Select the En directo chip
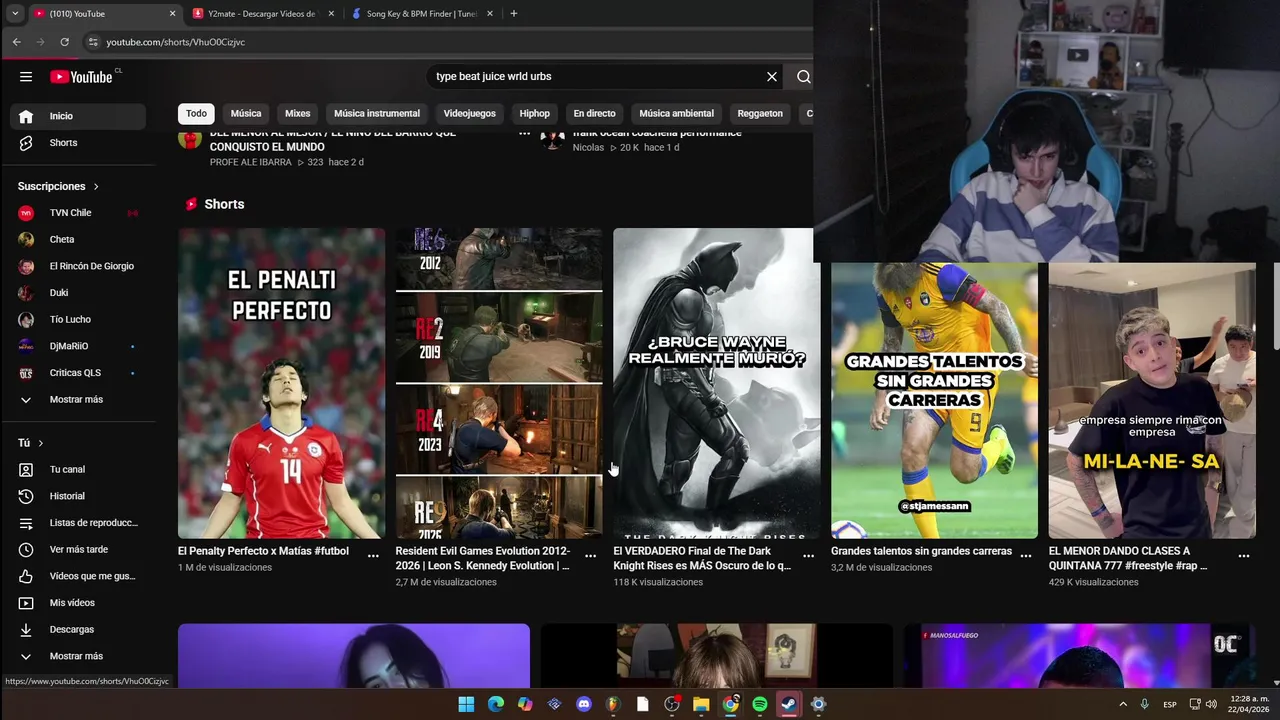The width and height of the screenshot is (1280, 720). [594, 113]
